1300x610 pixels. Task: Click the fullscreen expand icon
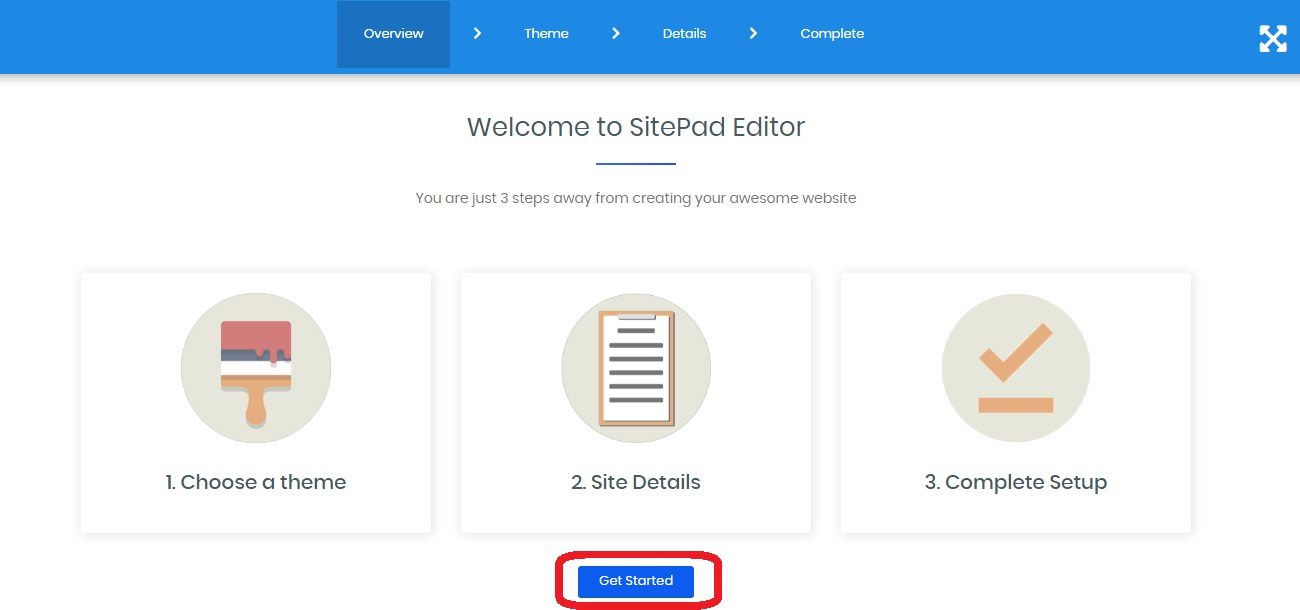[x=1272, y=38]
